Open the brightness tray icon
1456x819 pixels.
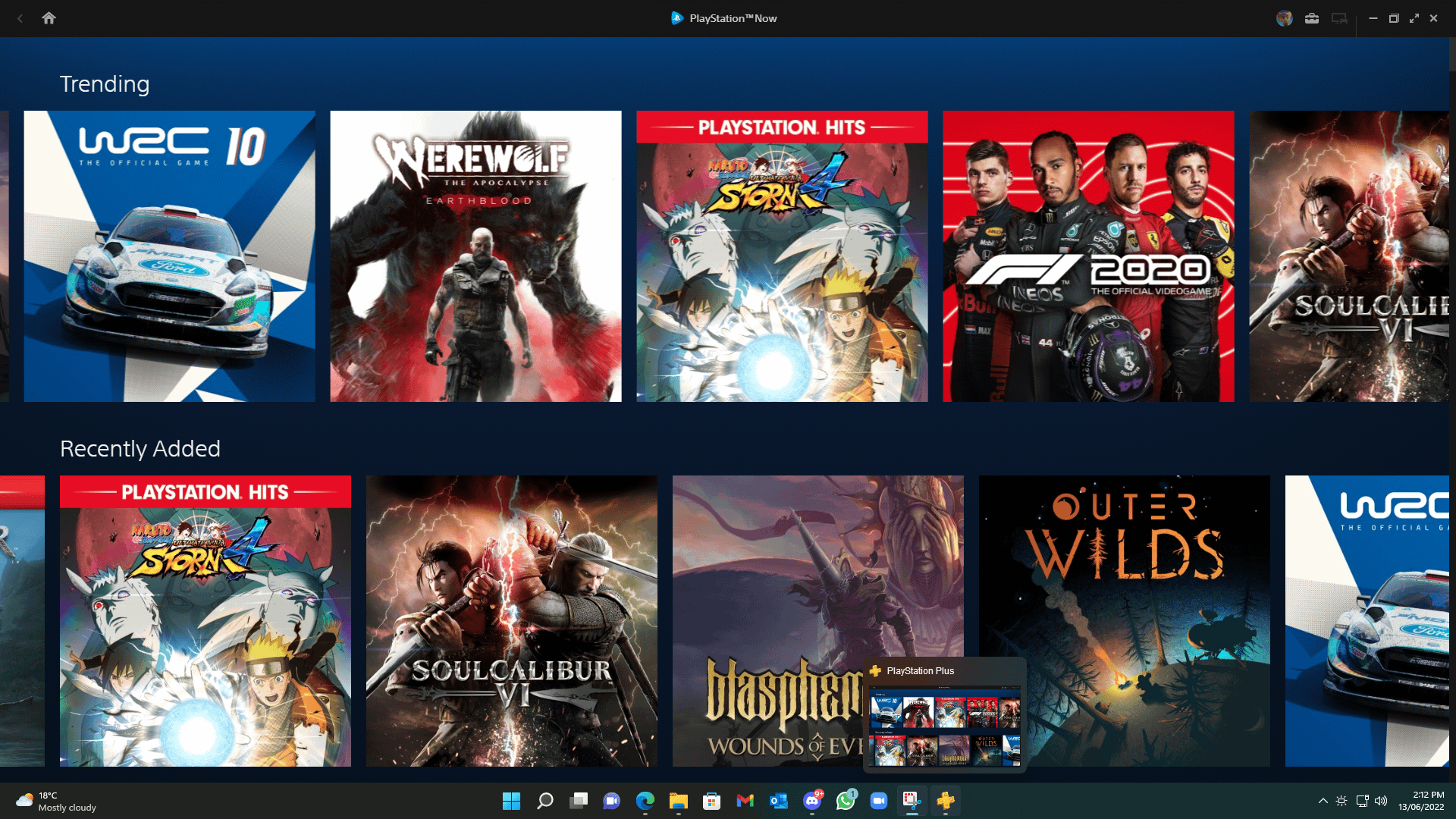1341,801
